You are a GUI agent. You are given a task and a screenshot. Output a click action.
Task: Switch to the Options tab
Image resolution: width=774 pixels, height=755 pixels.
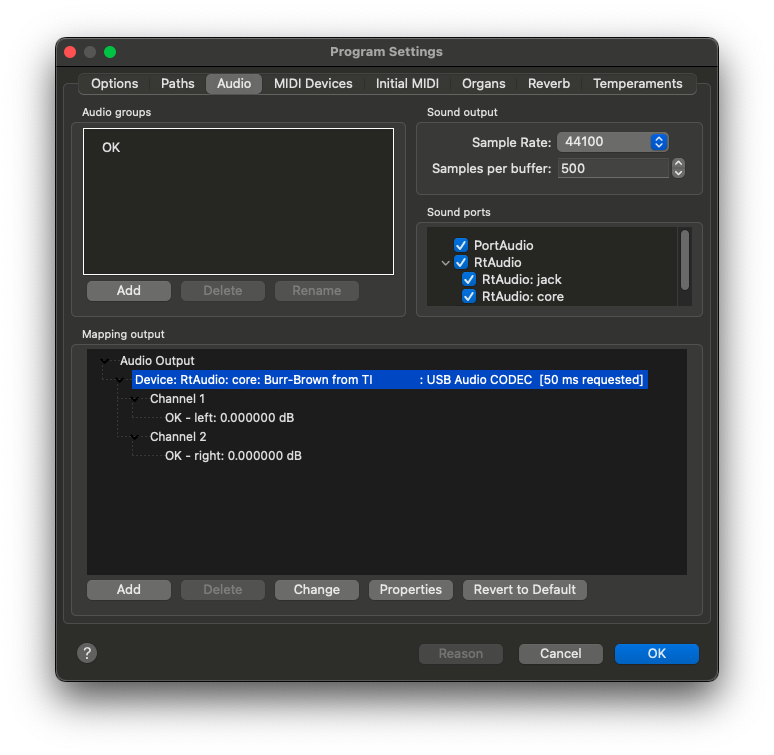tap(115, 83)
